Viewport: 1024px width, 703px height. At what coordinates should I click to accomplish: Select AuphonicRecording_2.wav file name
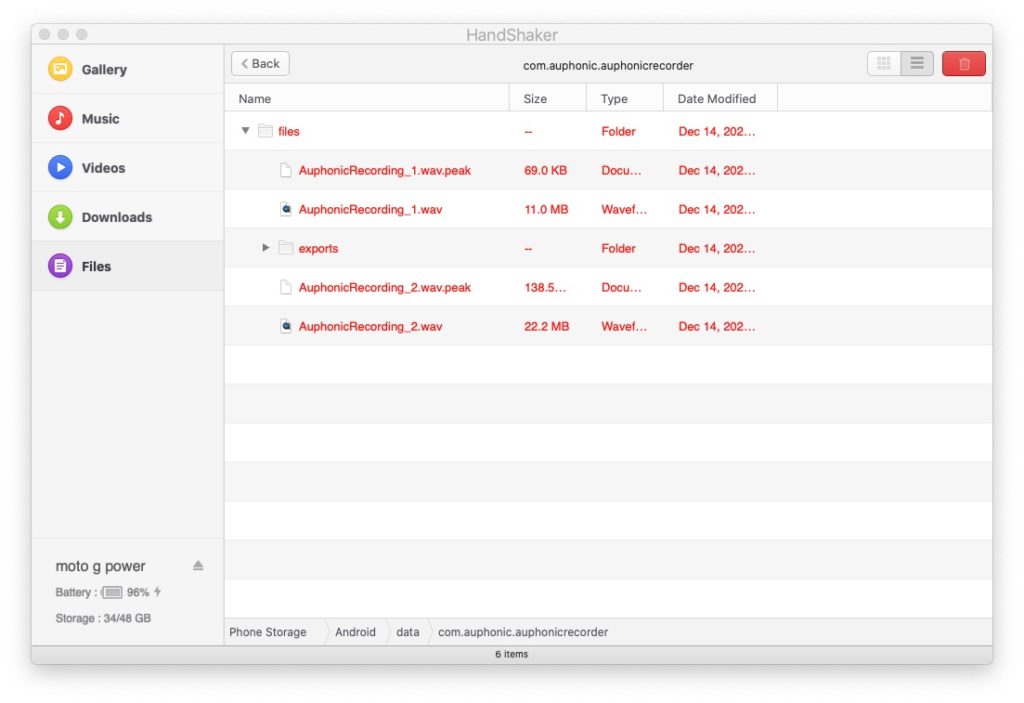[370, 327]
